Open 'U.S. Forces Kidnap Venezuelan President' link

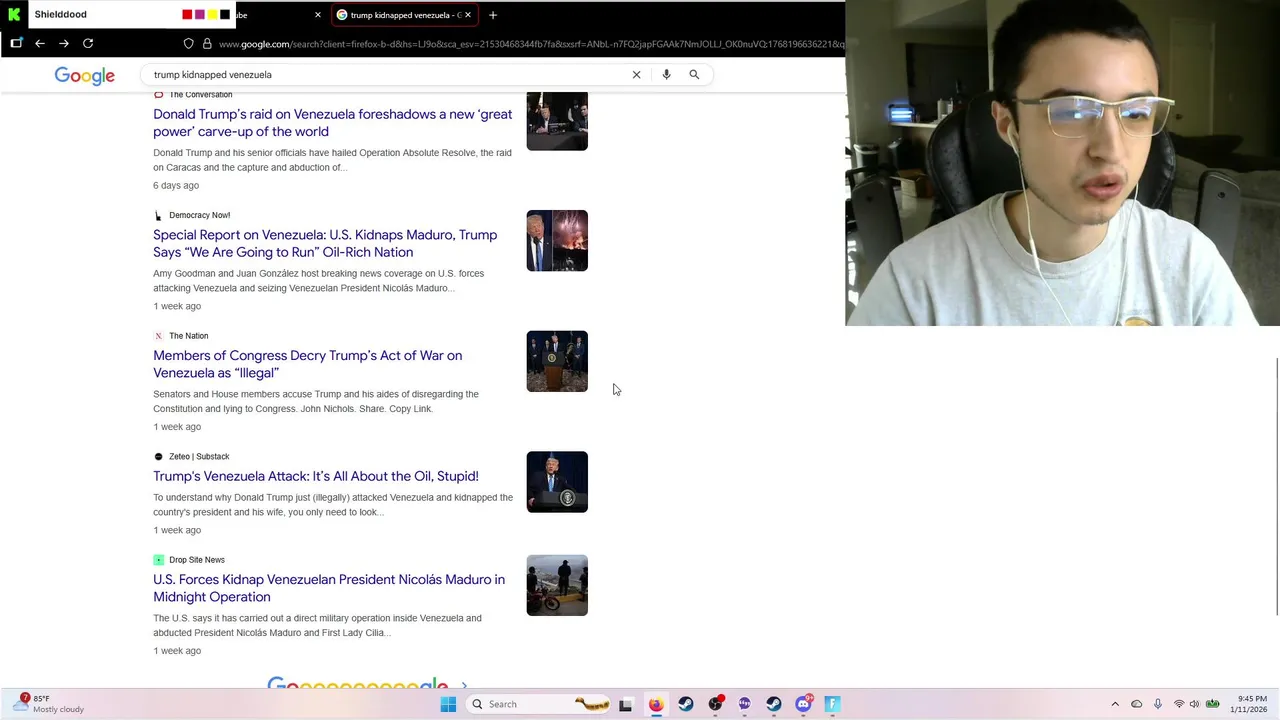[x=329, y=588]
